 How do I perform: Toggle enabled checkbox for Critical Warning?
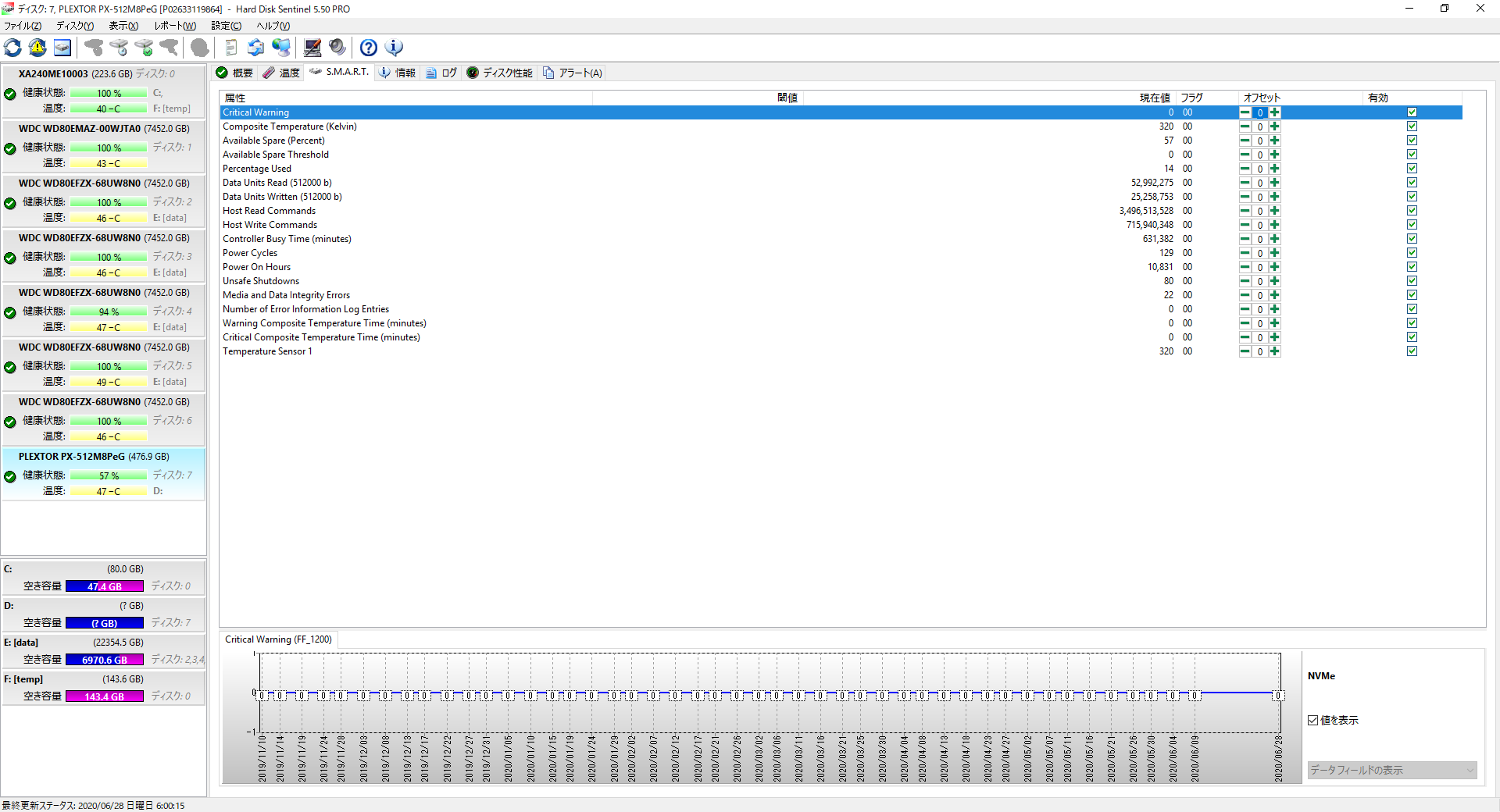pyautogui.click(x=1412, y=112)
